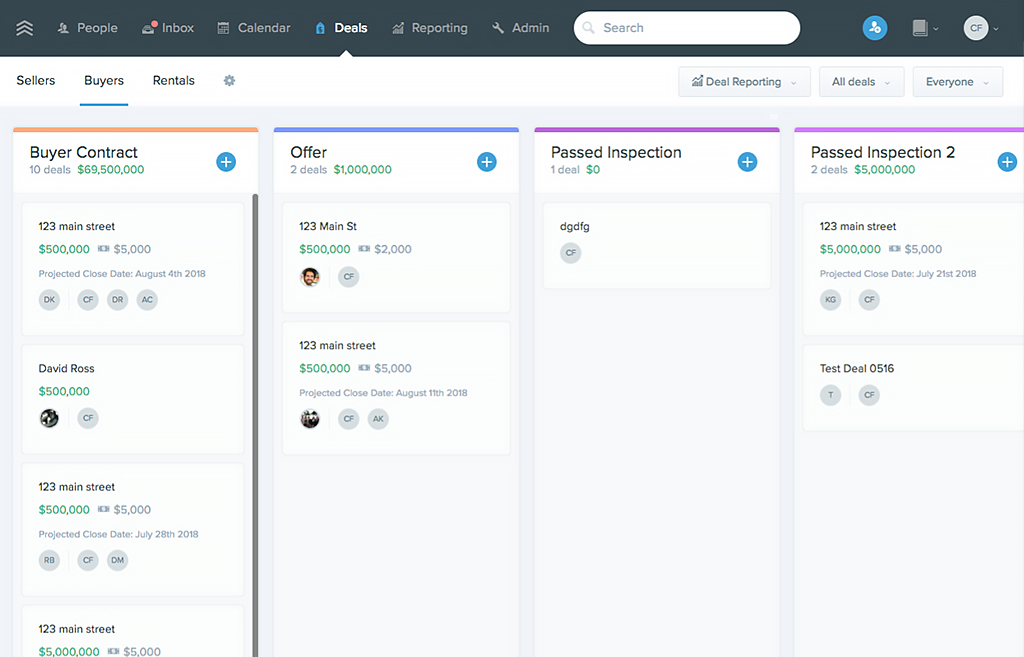Add a deal to Offer column
The image size is (1024, 657).
487,162
